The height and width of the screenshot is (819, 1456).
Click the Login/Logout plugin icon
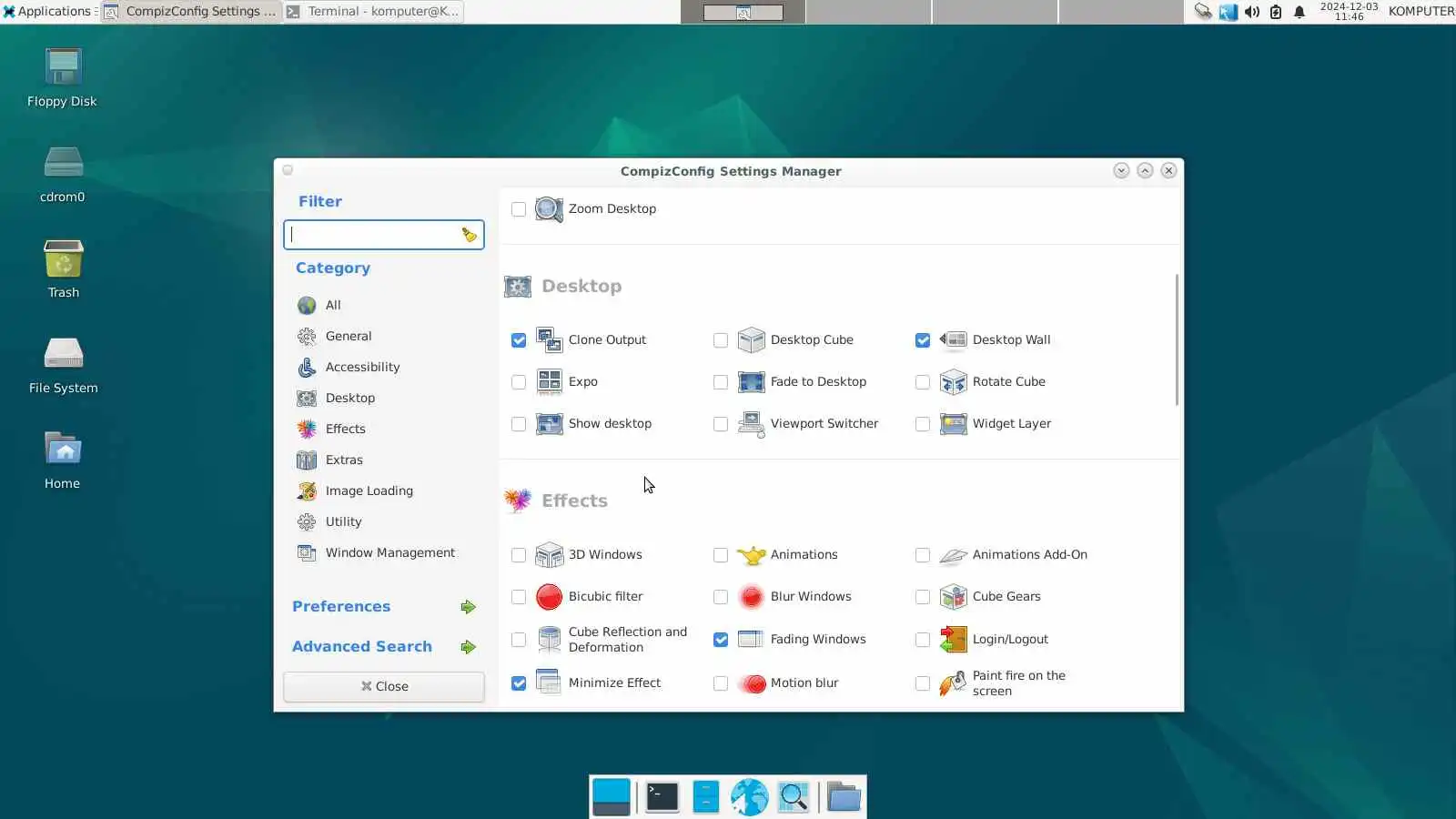pos(953,639)
